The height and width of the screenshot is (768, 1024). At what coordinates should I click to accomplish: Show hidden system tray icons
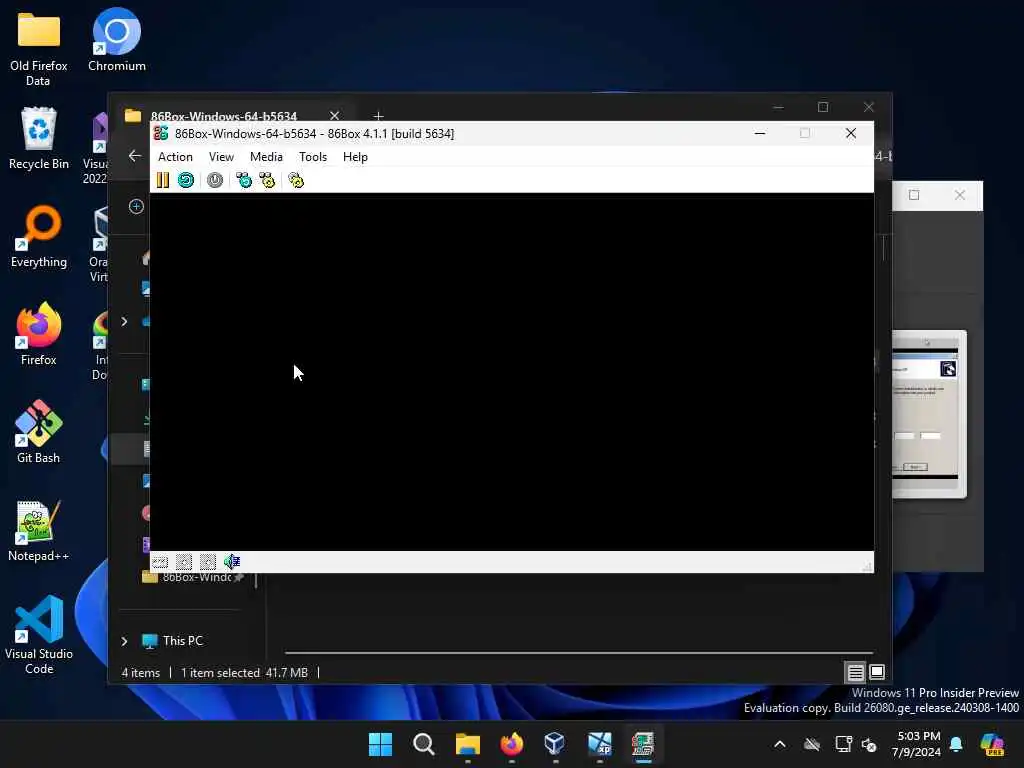(x=780, y=744)
